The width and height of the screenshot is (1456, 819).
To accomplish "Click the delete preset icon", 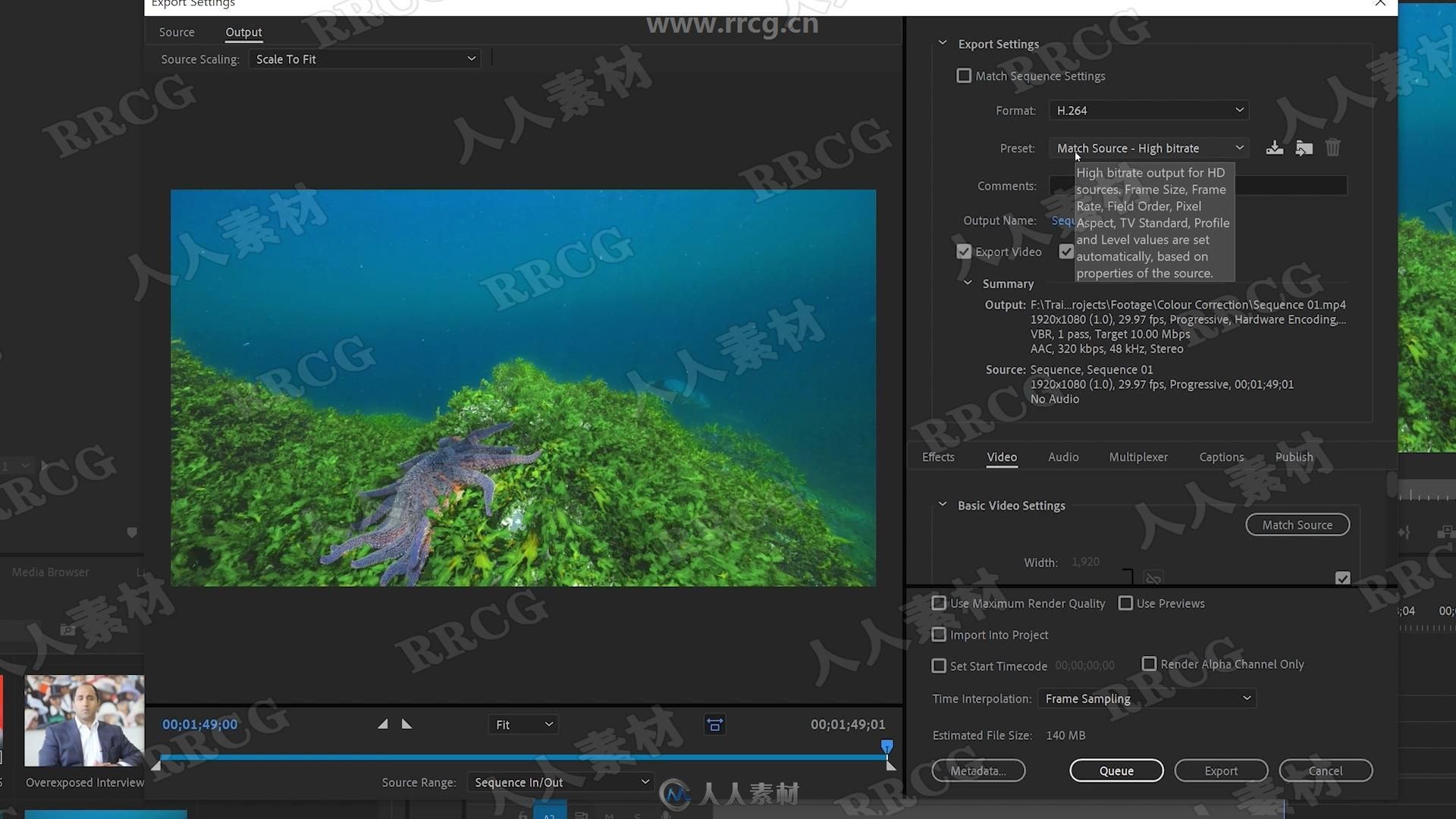I will (x=1333, y=147).
